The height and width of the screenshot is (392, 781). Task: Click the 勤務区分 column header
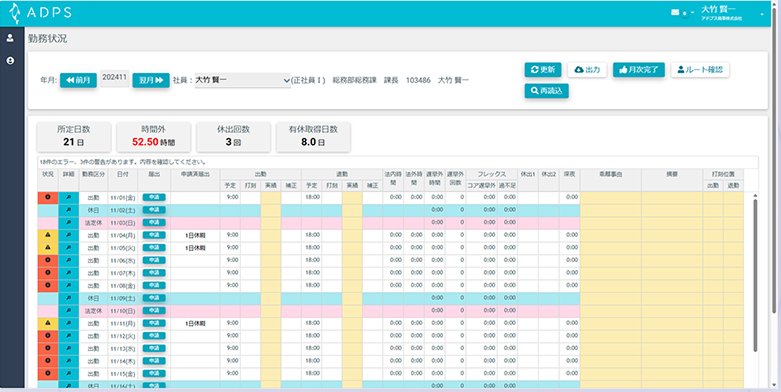[93, 180]
